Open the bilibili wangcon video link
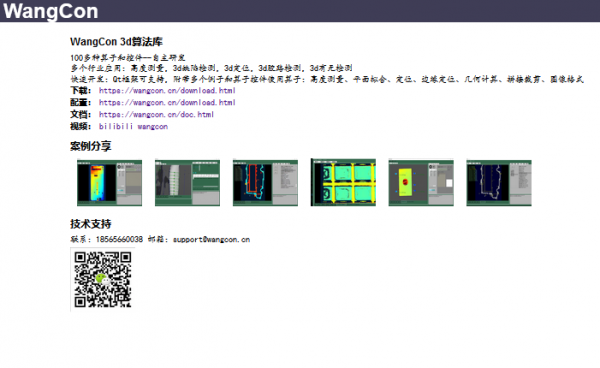600x368 pixels. tap(133, 127)
